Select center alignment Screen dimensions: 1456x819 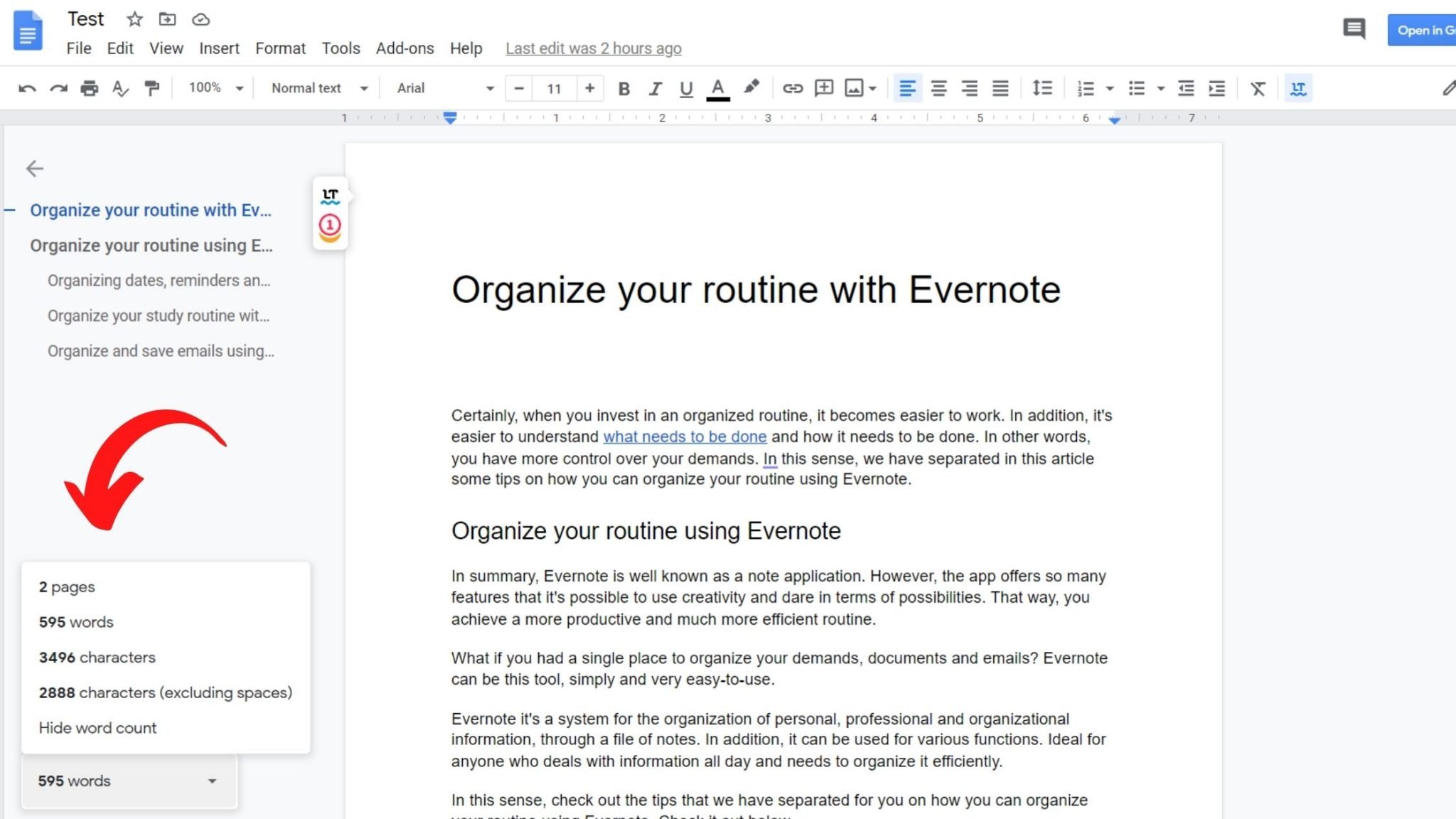(938, 88)
